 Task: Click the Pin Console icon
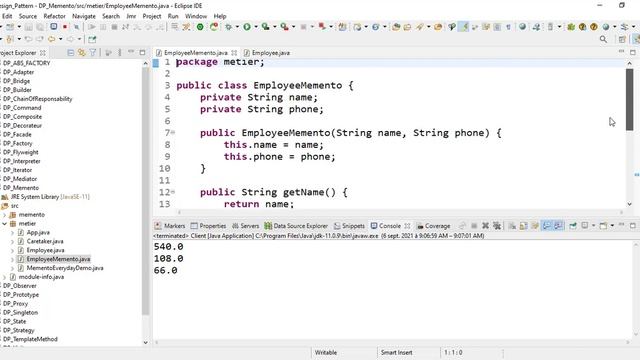(573, 226)
